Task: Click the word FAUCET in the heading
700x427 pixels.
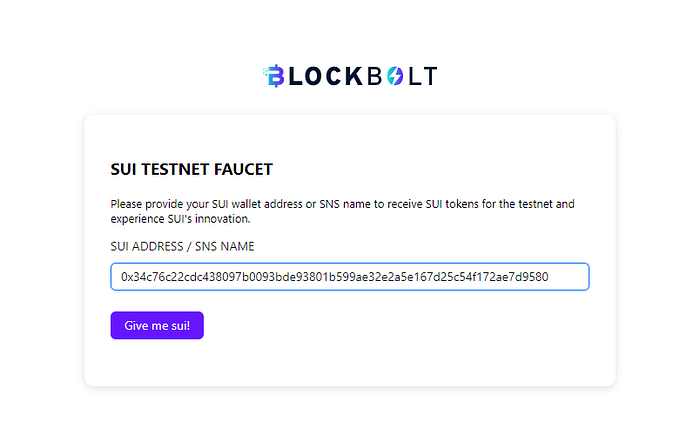Action: (x=243, y=169)
